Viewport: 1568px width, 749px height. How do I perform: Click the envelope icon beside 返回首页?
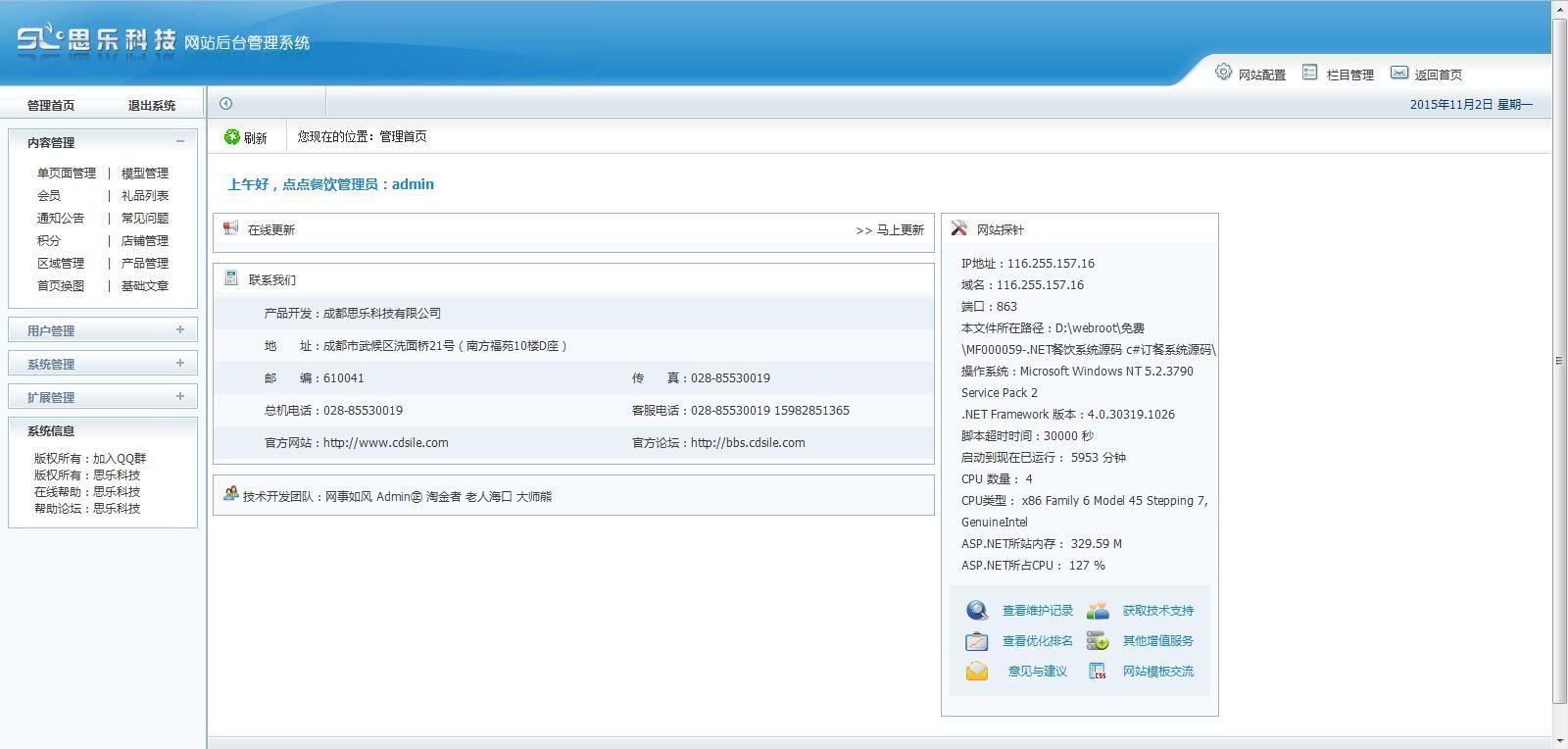[1399, 73]
